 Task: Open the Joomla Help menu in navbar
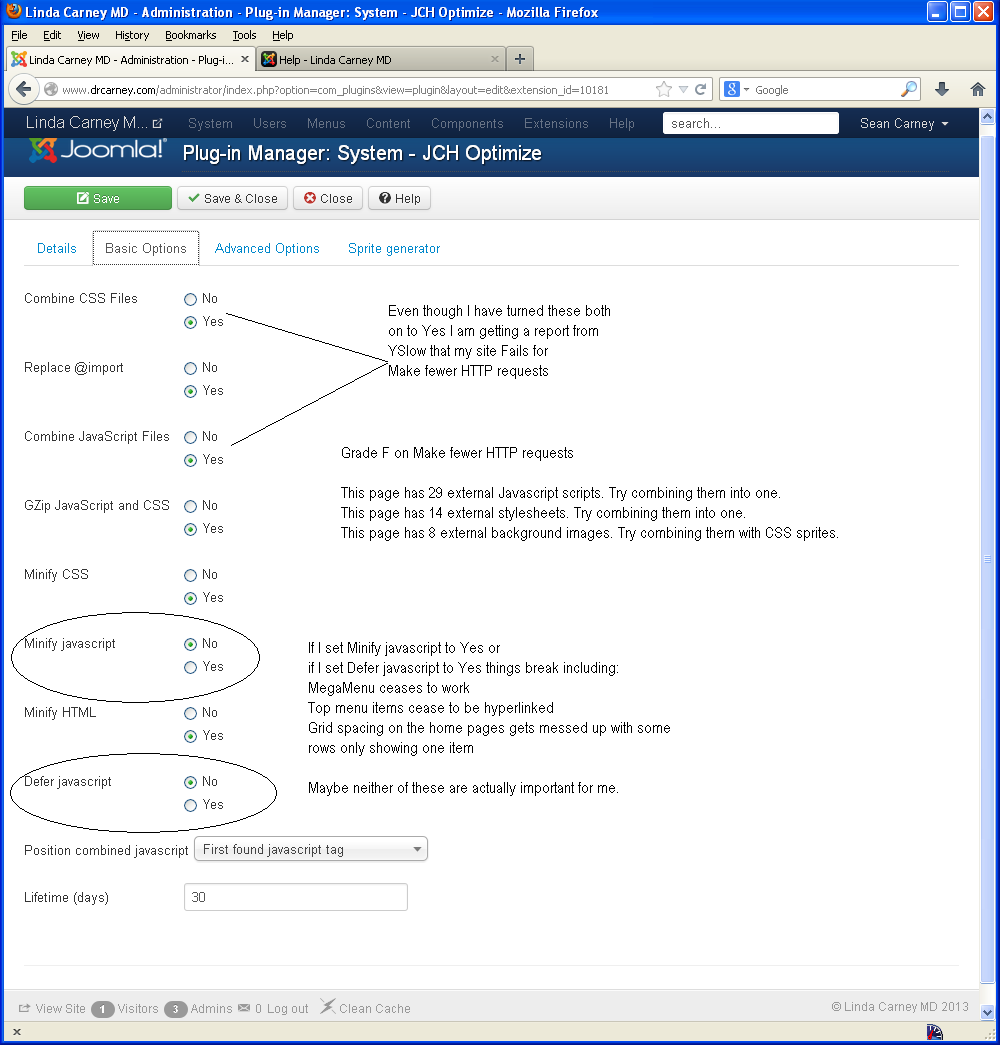621,123
